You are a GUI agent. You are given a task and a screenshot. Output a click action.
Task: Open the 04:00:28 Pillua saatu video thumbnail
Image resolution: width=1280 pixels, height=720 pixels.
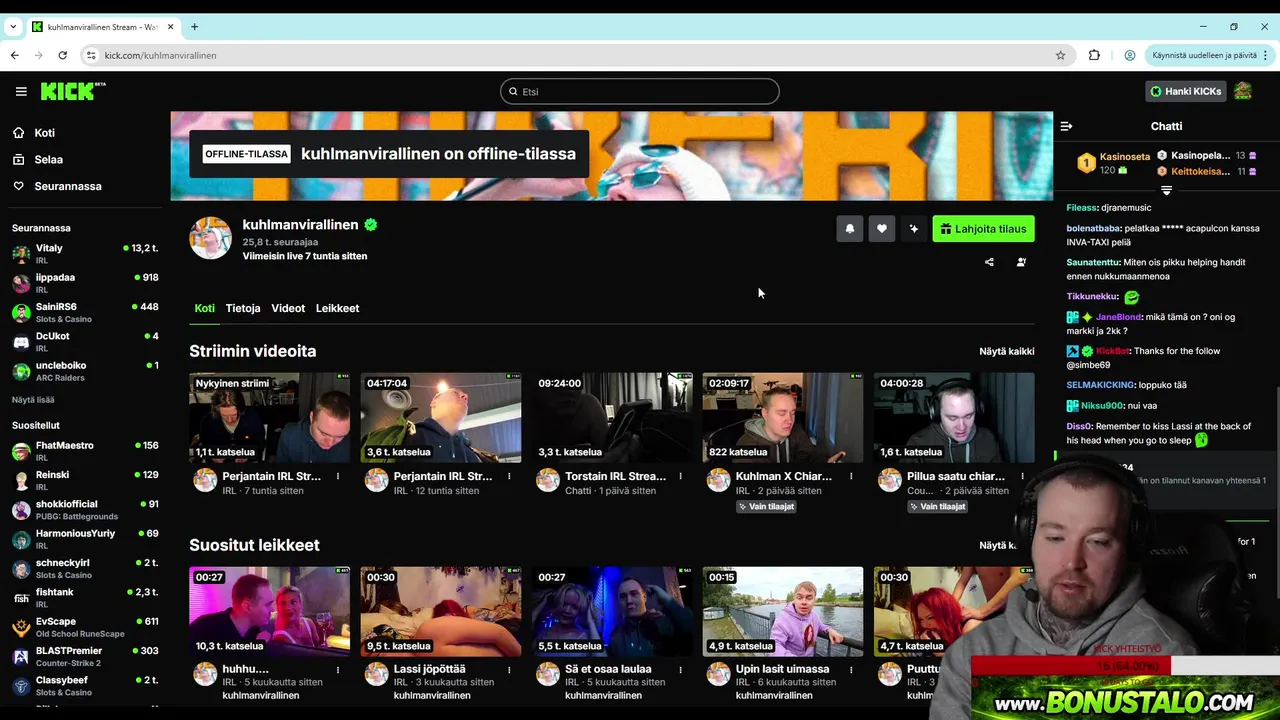coord(954,418)
